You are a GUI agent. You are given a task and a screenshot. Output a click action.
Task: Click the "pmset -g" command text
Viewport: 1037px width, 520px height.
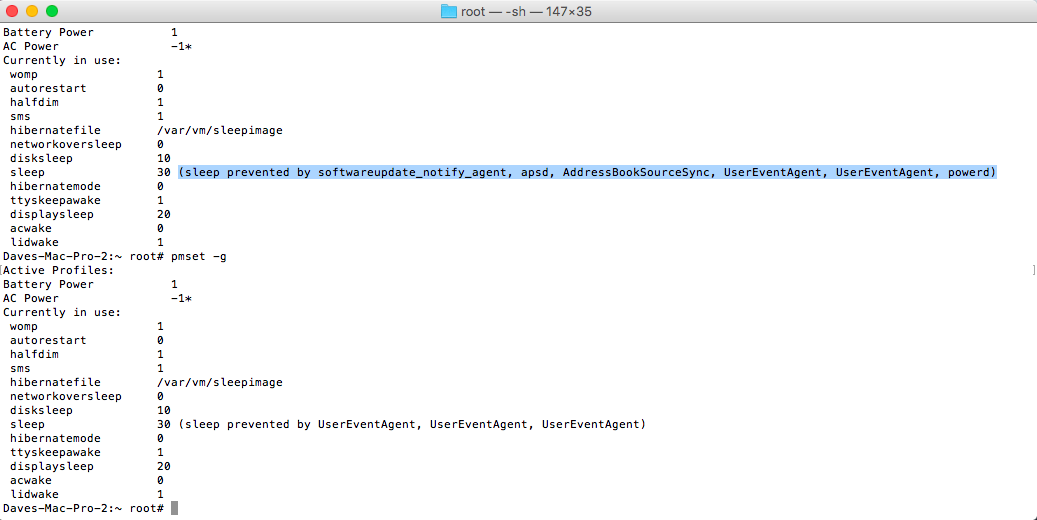pyautogui.click(x=199, y=256)
